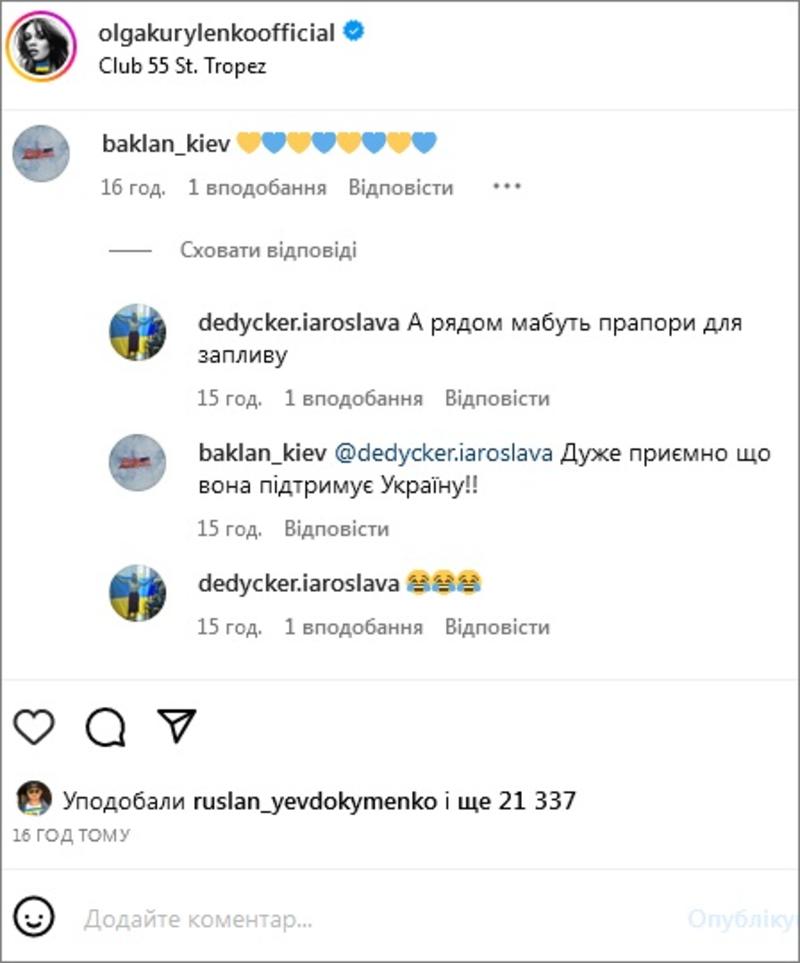Open the @dedycker.iaroslava mention link
This screenshot has height=963, width=800.
pos(443,453)
